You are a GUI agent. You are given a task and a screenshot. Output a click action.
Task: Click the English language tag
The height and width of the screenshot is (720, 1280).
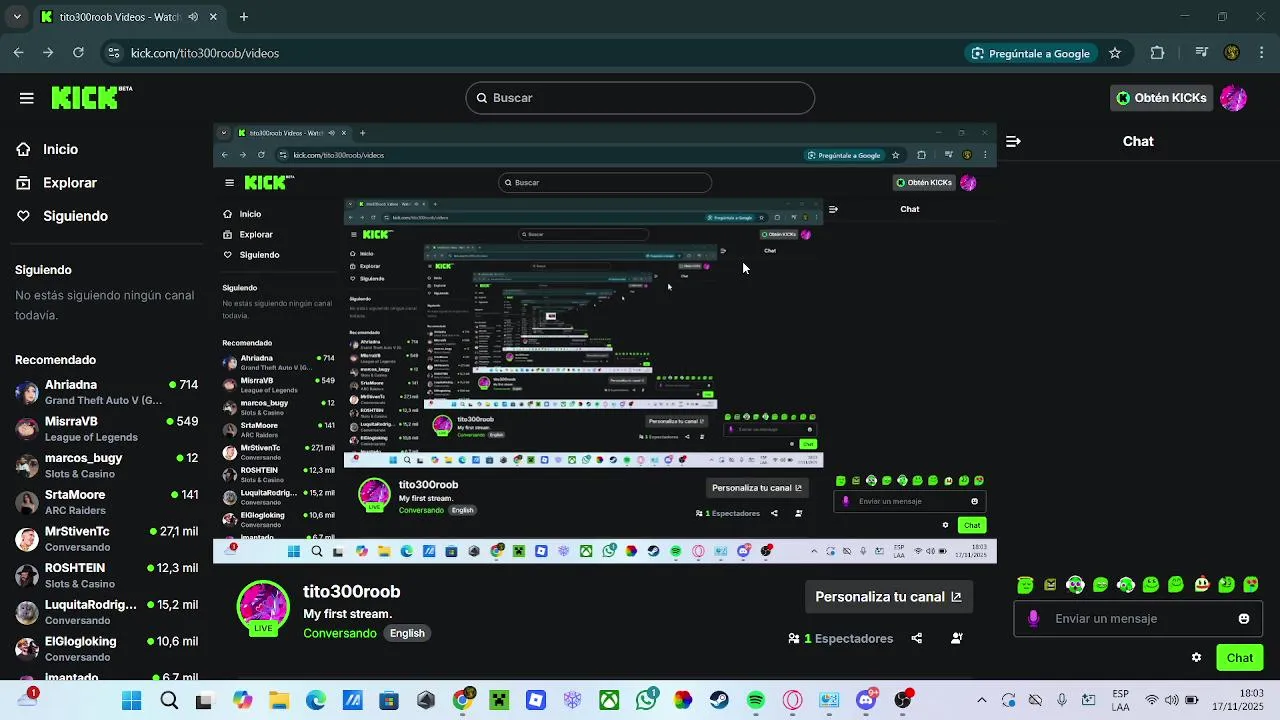pyautogui.click(x=407, y=633)
